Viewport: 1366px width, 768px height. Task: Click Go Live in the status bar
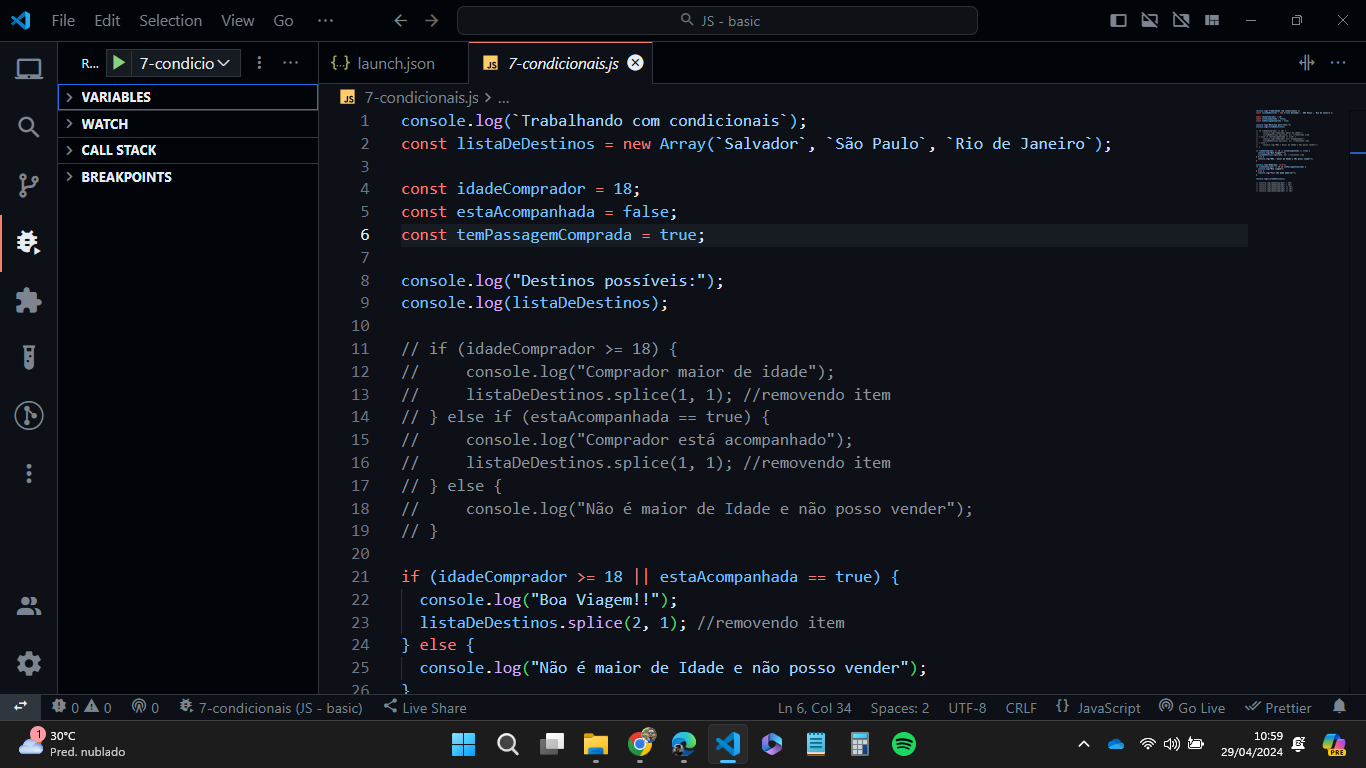pos(1192,707)
